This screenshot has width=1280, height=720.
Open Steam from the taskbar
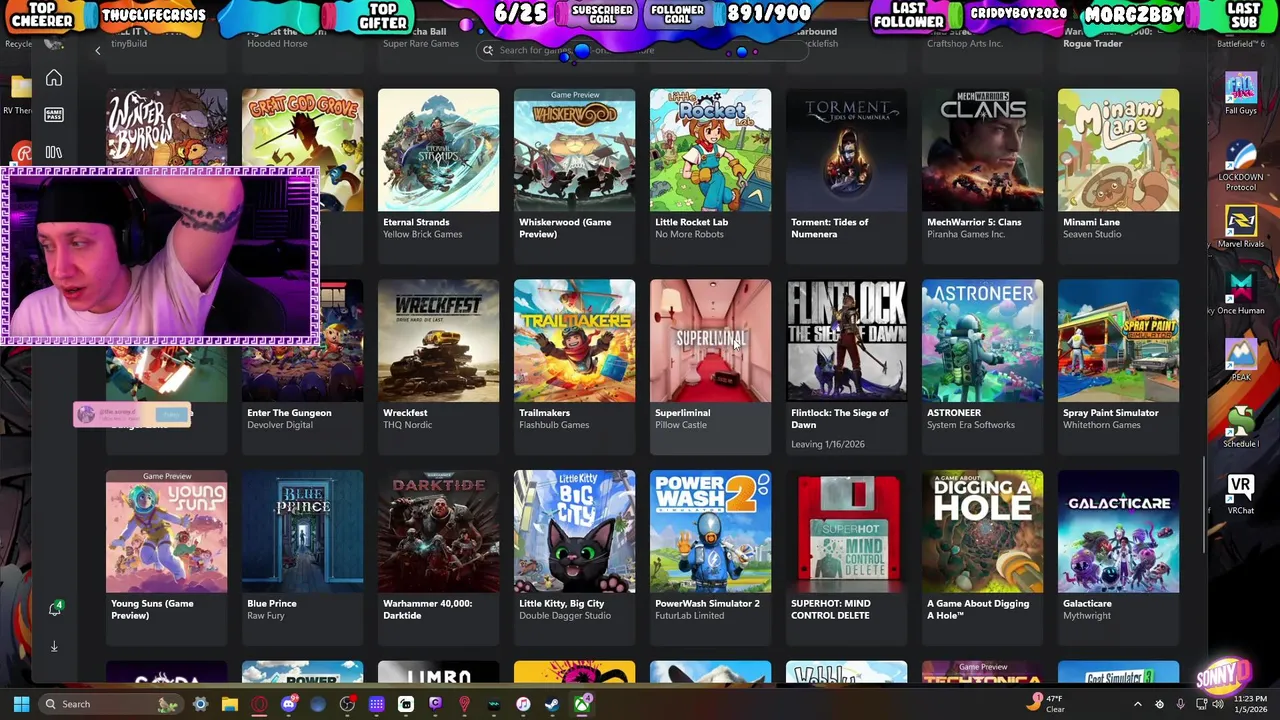[552, 704]
